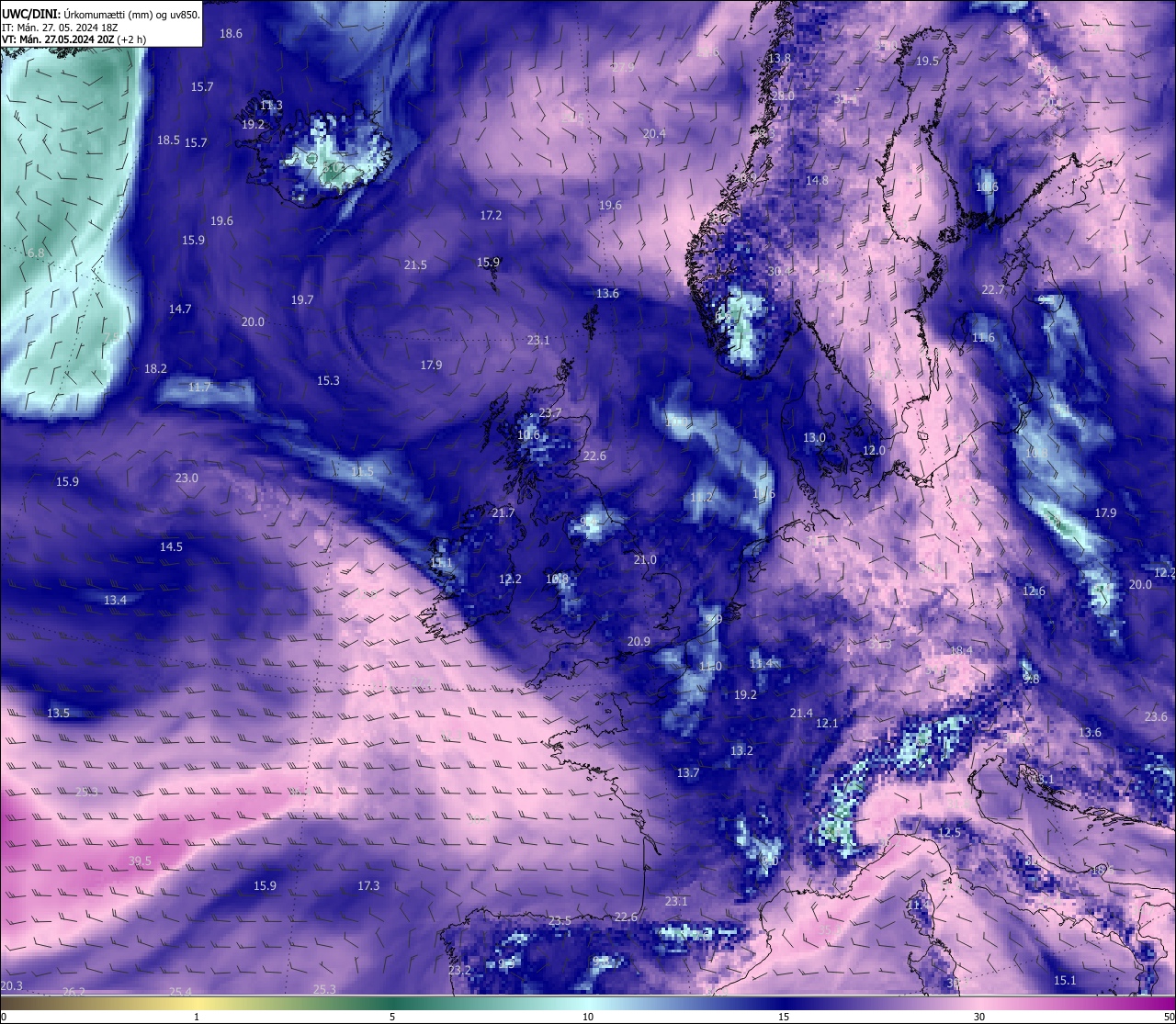Click the 26.2 value at the bottom edge
Image resolution: width=1176 pixels, height=1024 pixels.
tap(73, 992)
